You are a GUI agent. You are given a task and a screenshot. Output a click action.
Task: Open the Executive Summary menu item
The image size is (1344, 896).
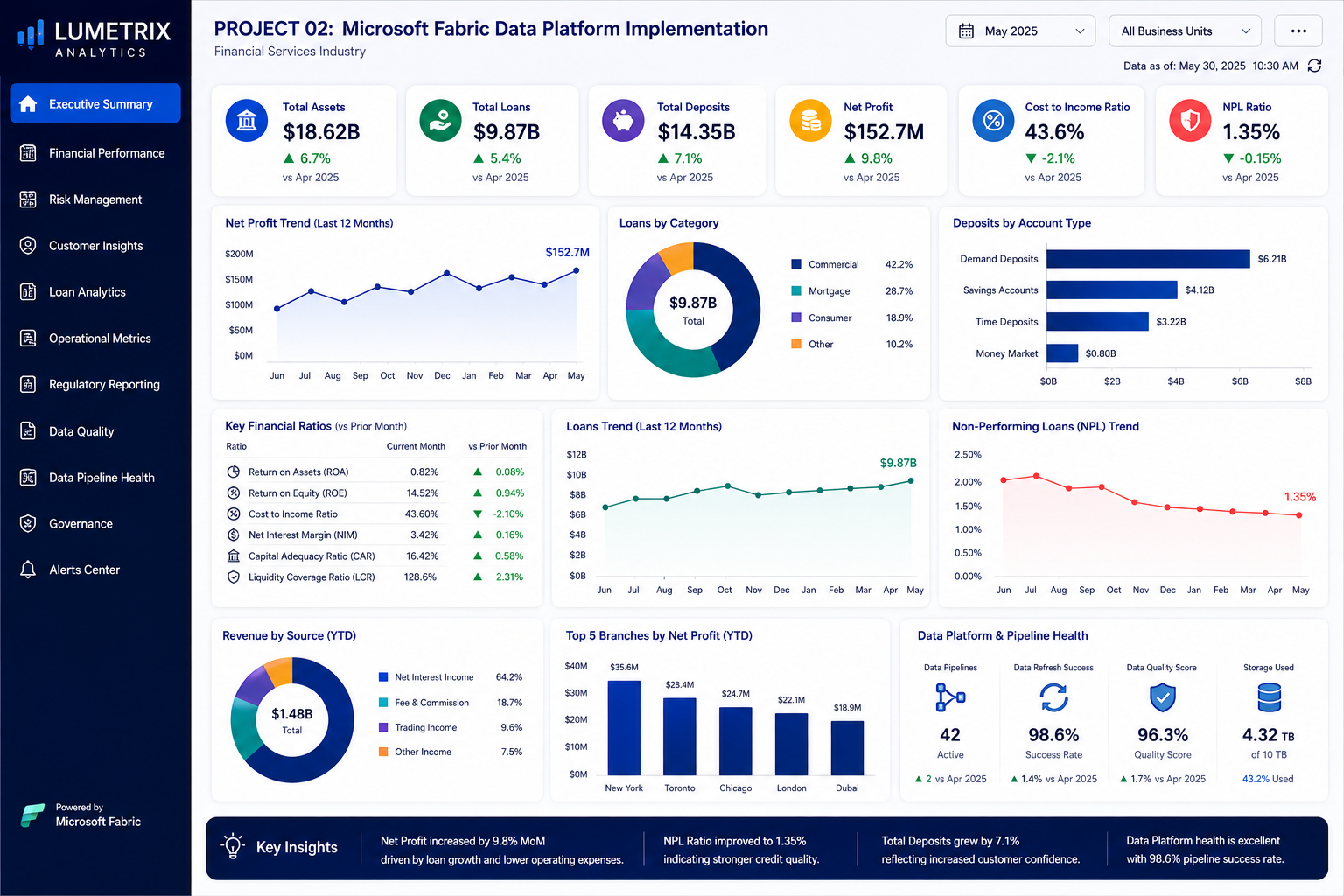pos(95,103)
